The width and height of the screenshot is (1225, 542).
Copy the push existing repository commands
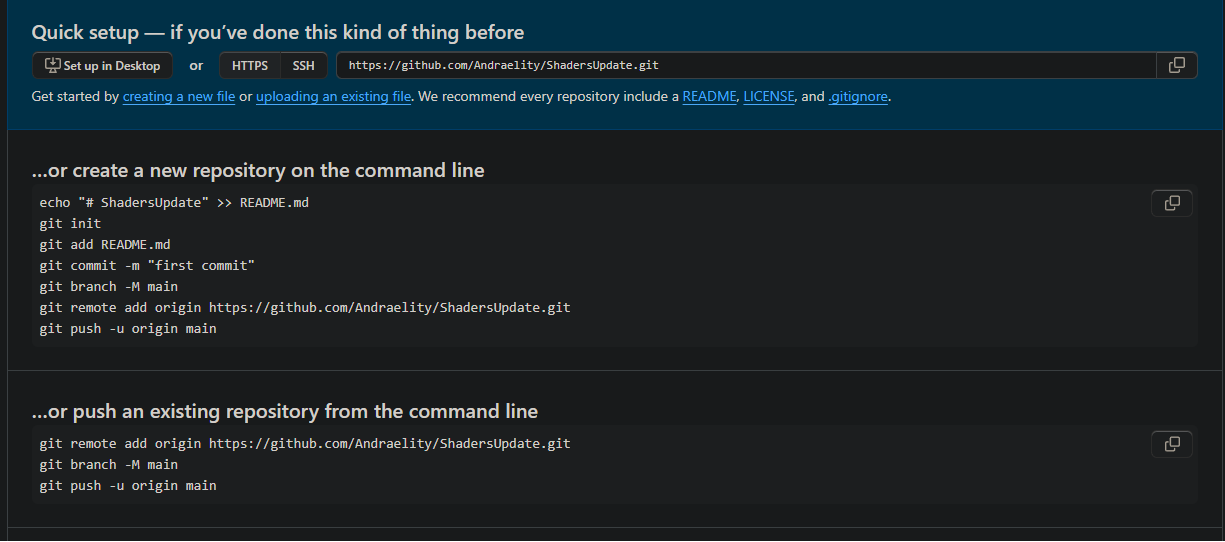1172,444
